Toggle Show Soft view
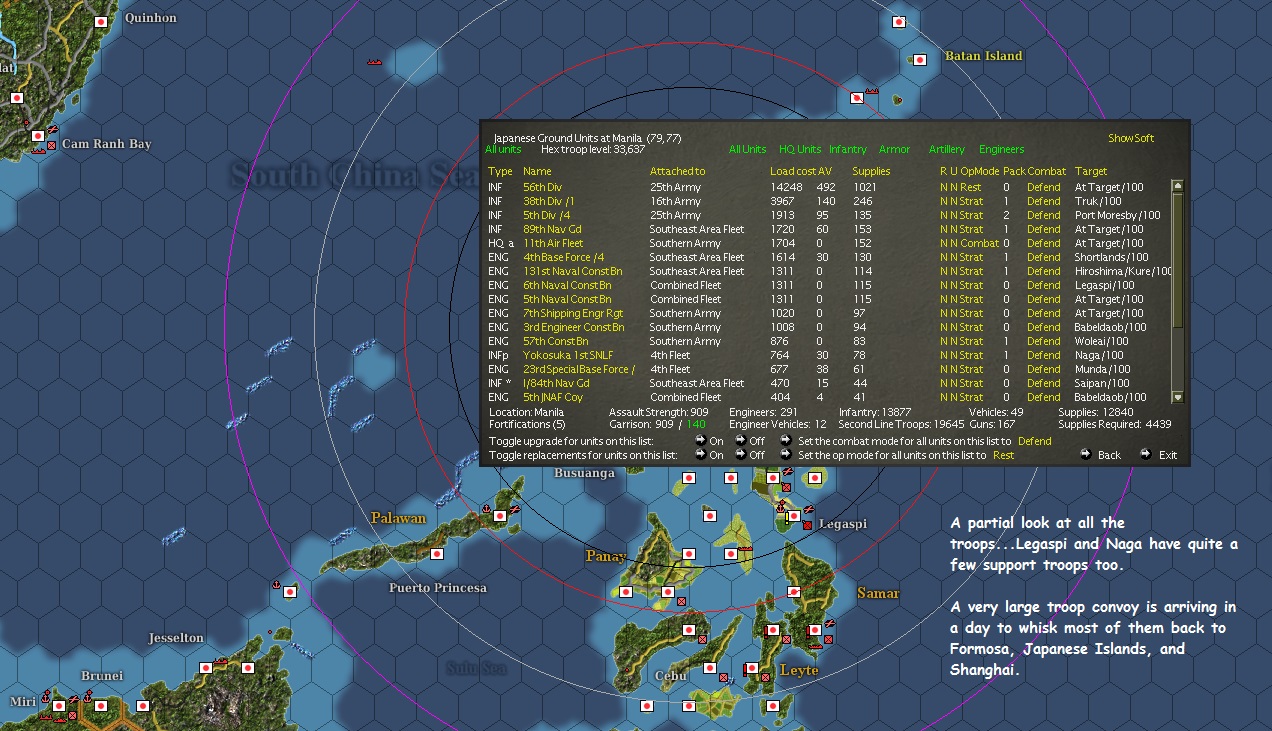Viewport: 1272px width, 731px height. click(1131, 138)
